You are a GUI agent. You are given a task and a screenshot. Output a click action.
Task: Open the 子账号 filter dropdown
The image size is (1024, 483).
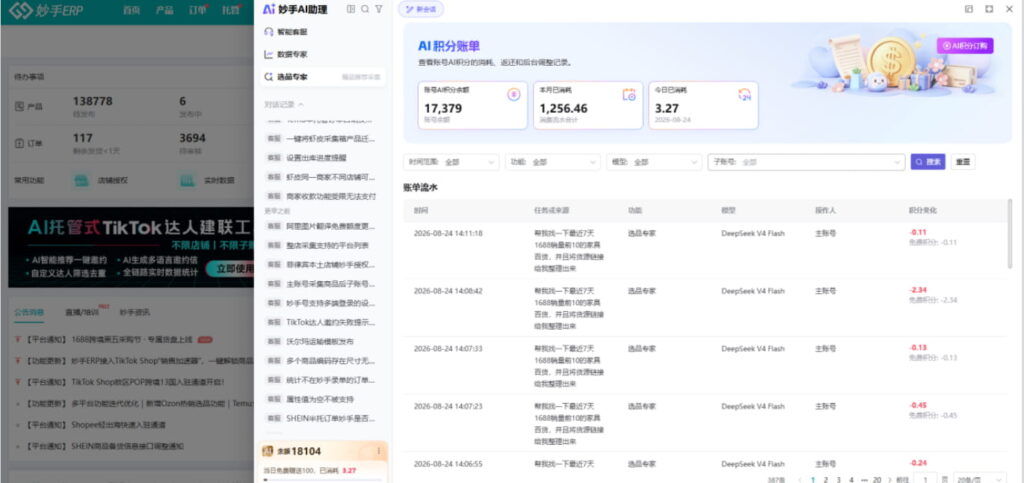tap(807, 162)
